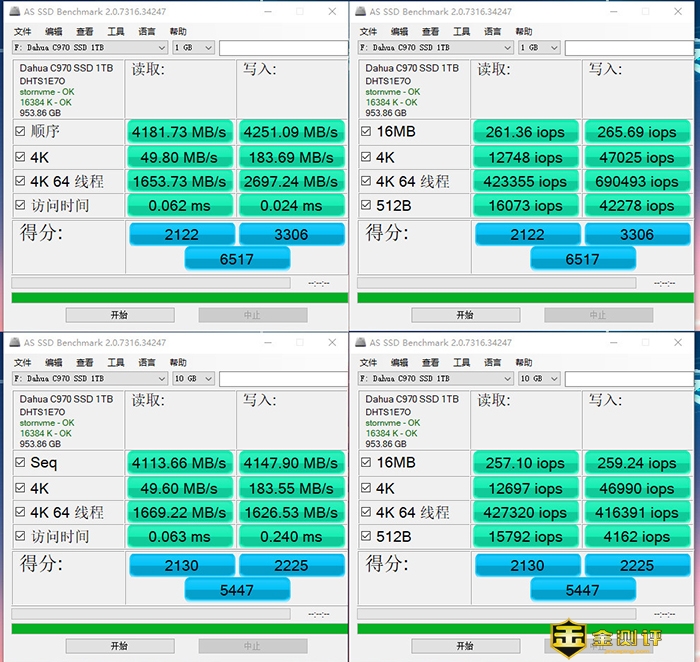Open the drive selector dropdown in bottom-right window

click(435, 379)
